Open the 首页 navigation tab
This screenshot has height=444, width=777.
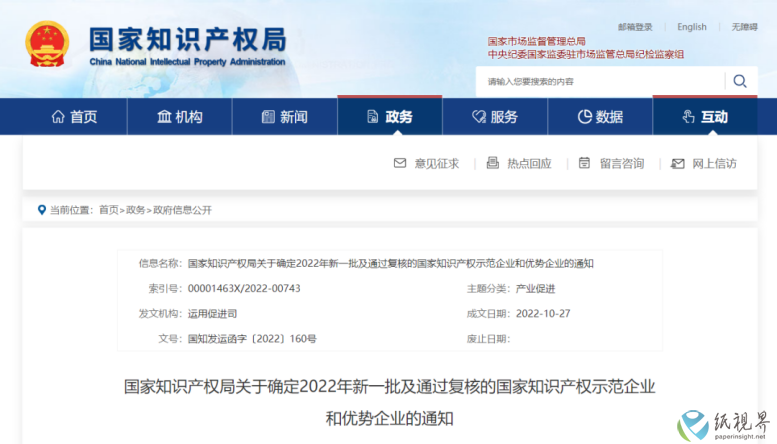pos(74,116)
